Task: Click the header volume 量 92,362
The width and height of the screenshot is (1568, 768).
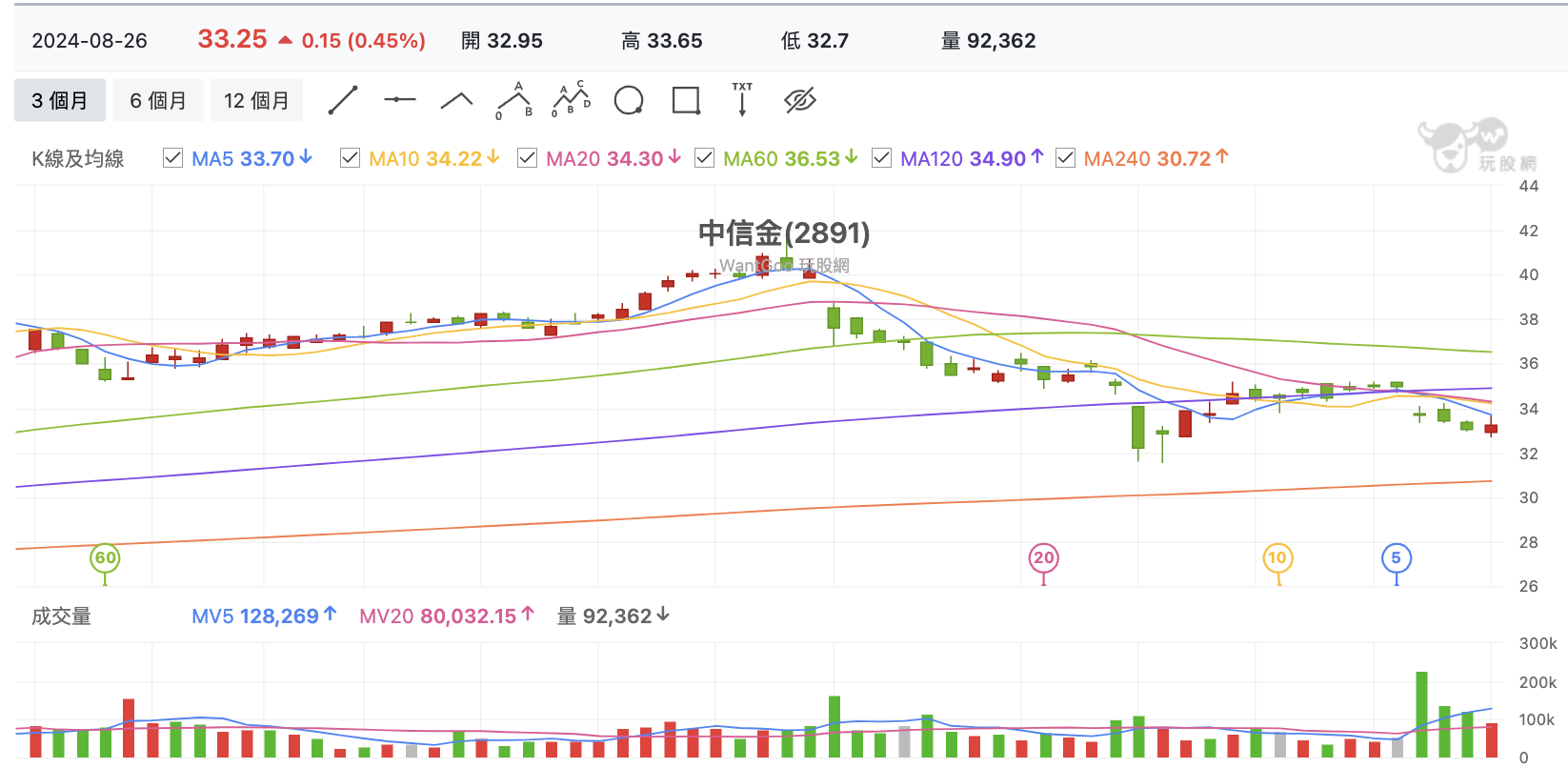Action: point(989,41)
